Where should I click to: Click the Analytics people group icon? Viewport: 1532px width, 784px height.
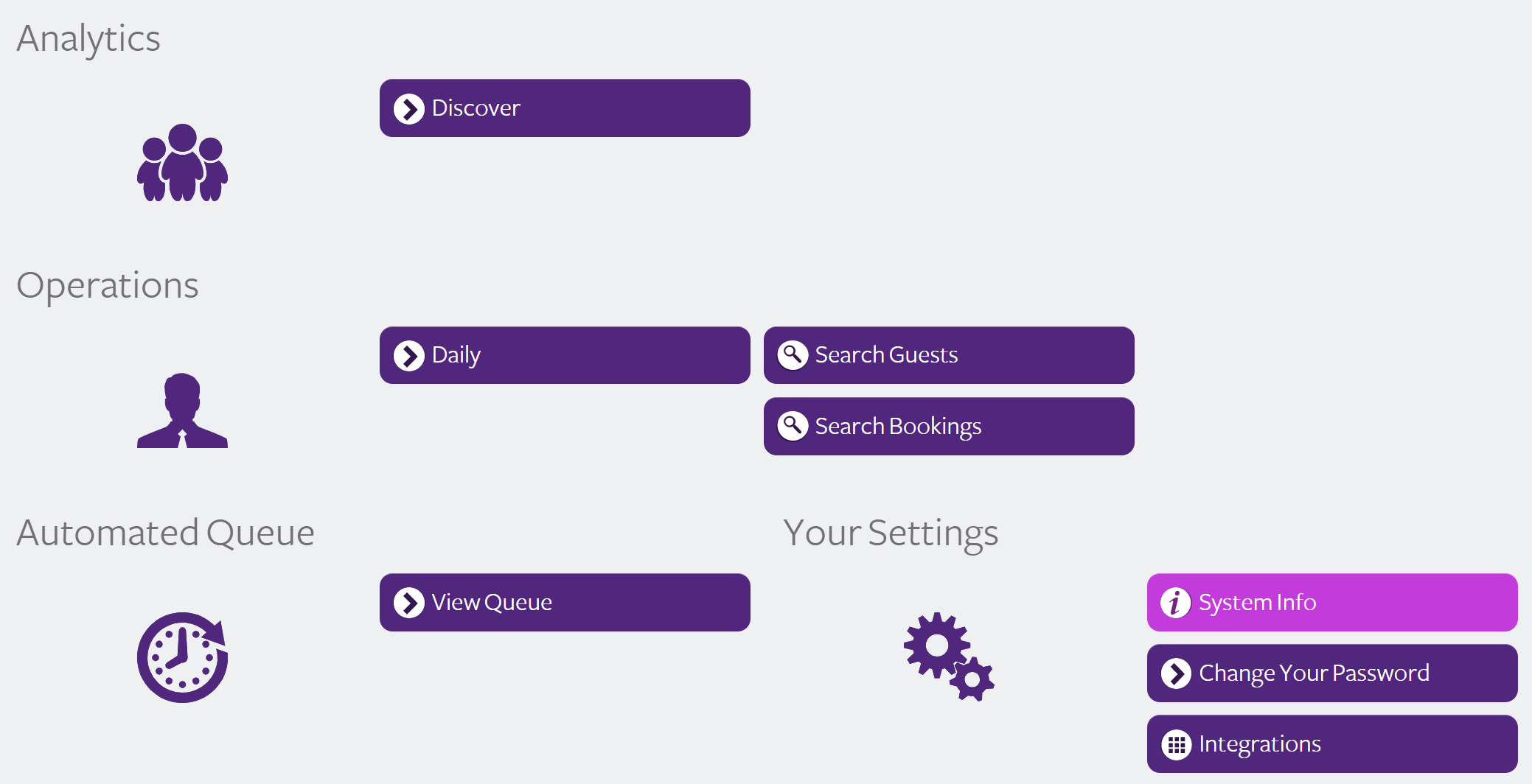[182, 163]
